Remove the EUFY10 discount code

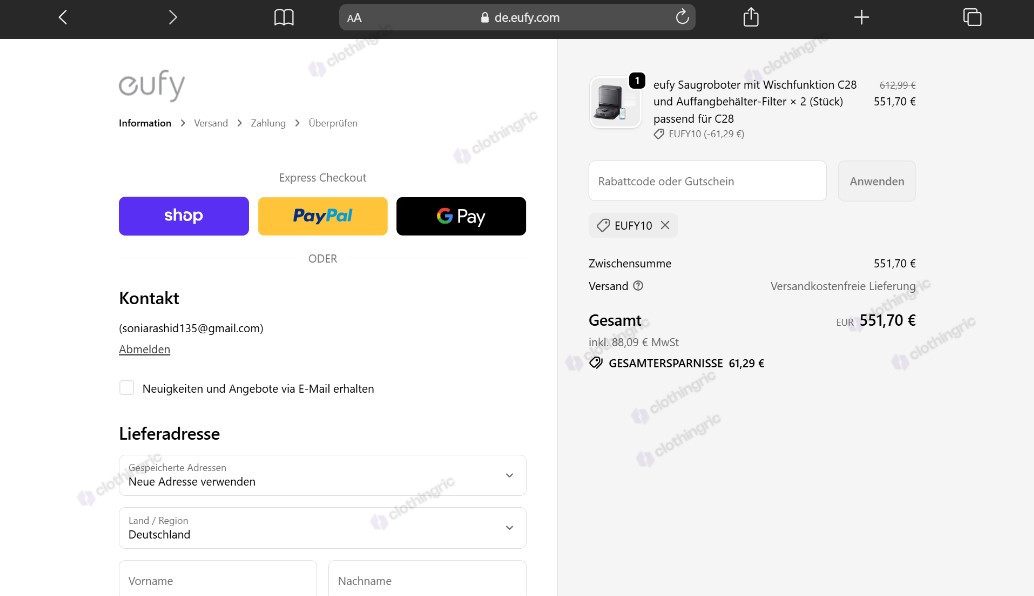[665, 225]
